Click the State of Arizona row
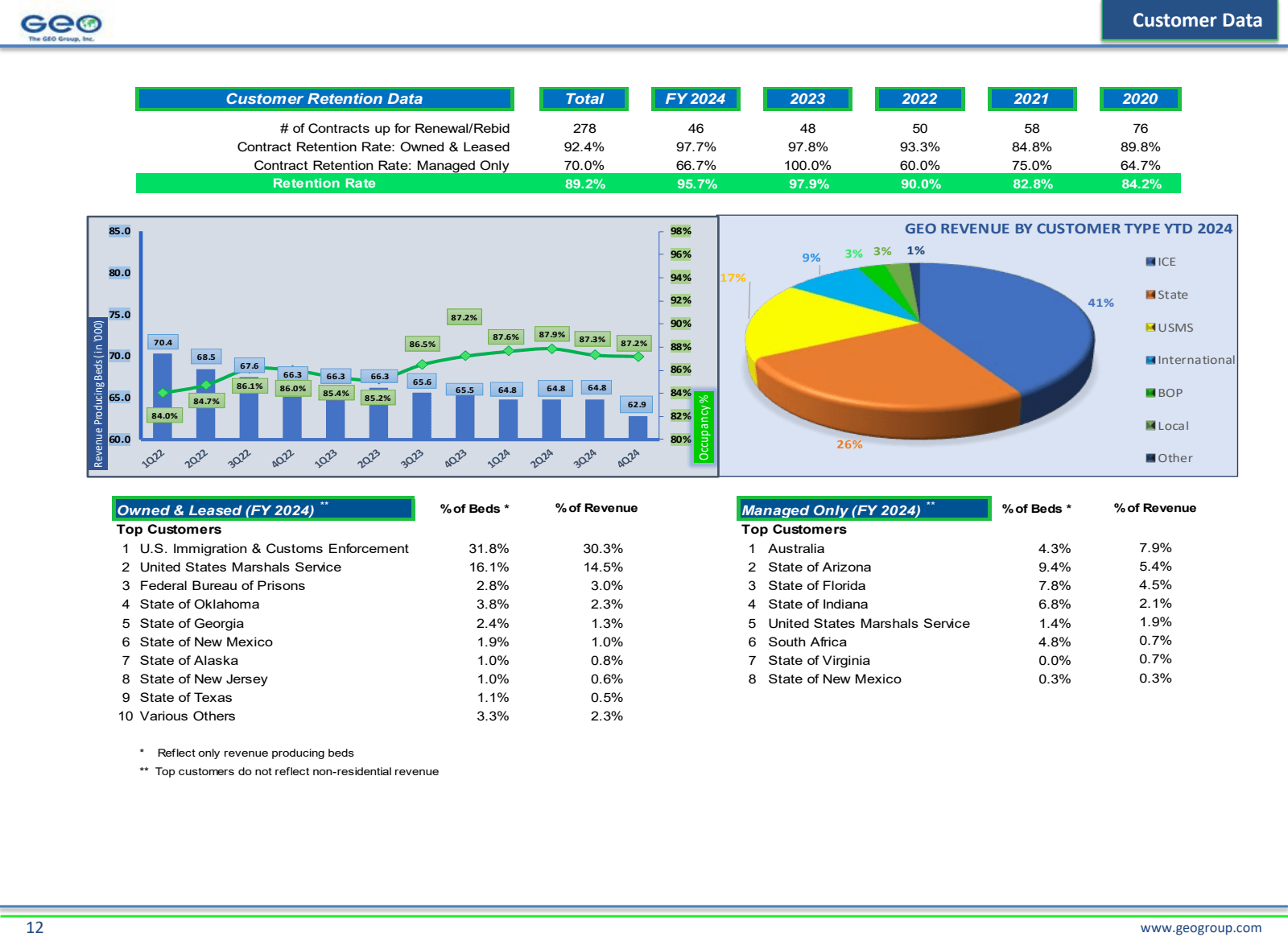The width and height of the screenshot is (1288, 937). coord(960,567)
